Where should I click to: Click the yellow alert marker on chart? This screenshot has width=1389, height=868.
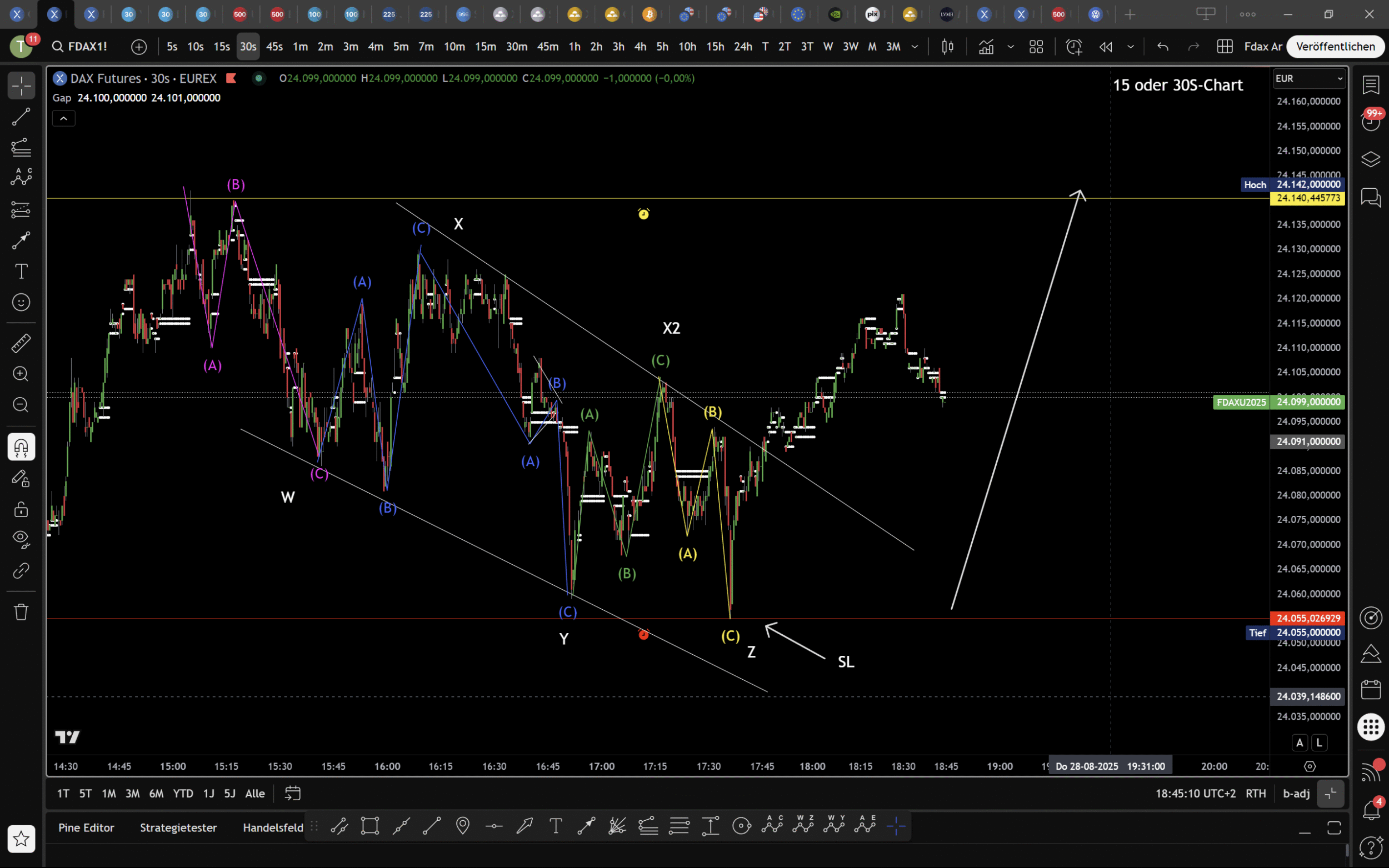pos(643,214)
